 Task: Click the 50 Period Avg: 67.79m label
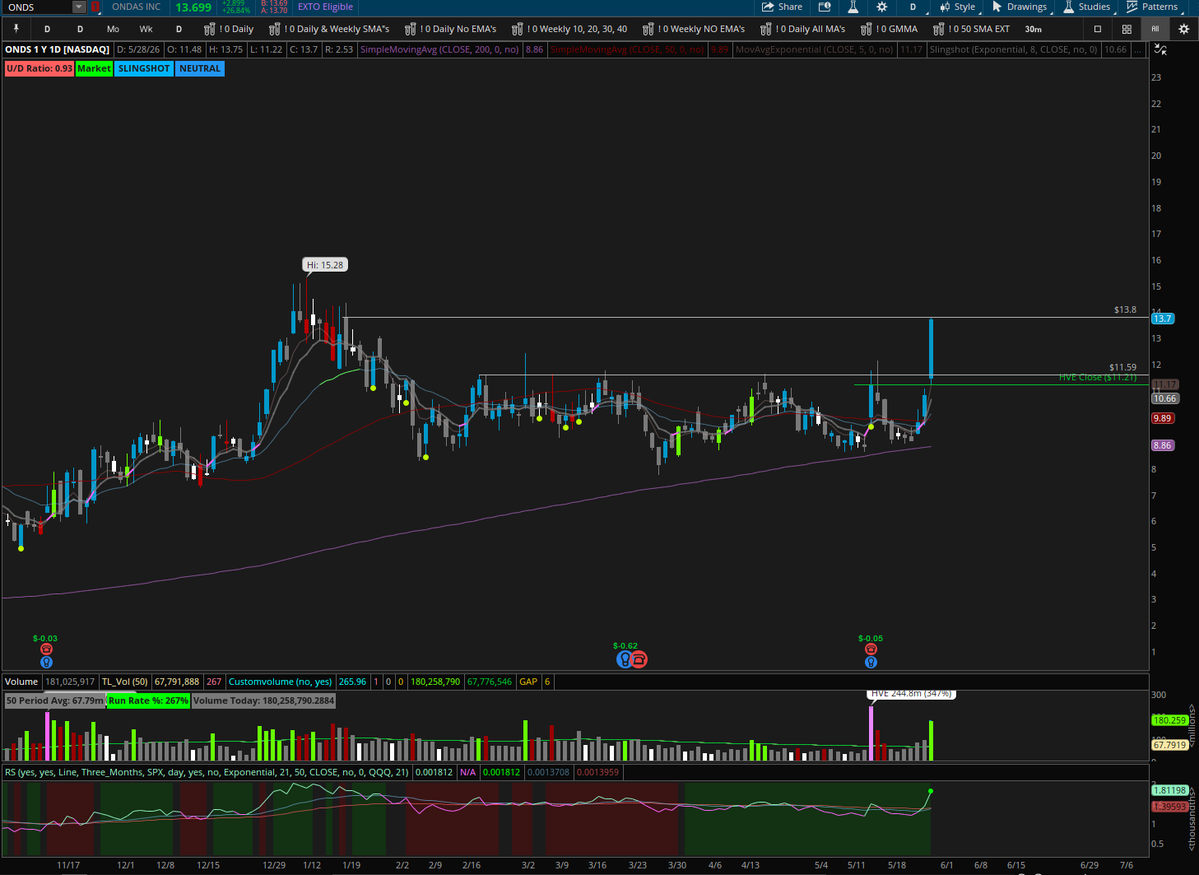[55, 701]
